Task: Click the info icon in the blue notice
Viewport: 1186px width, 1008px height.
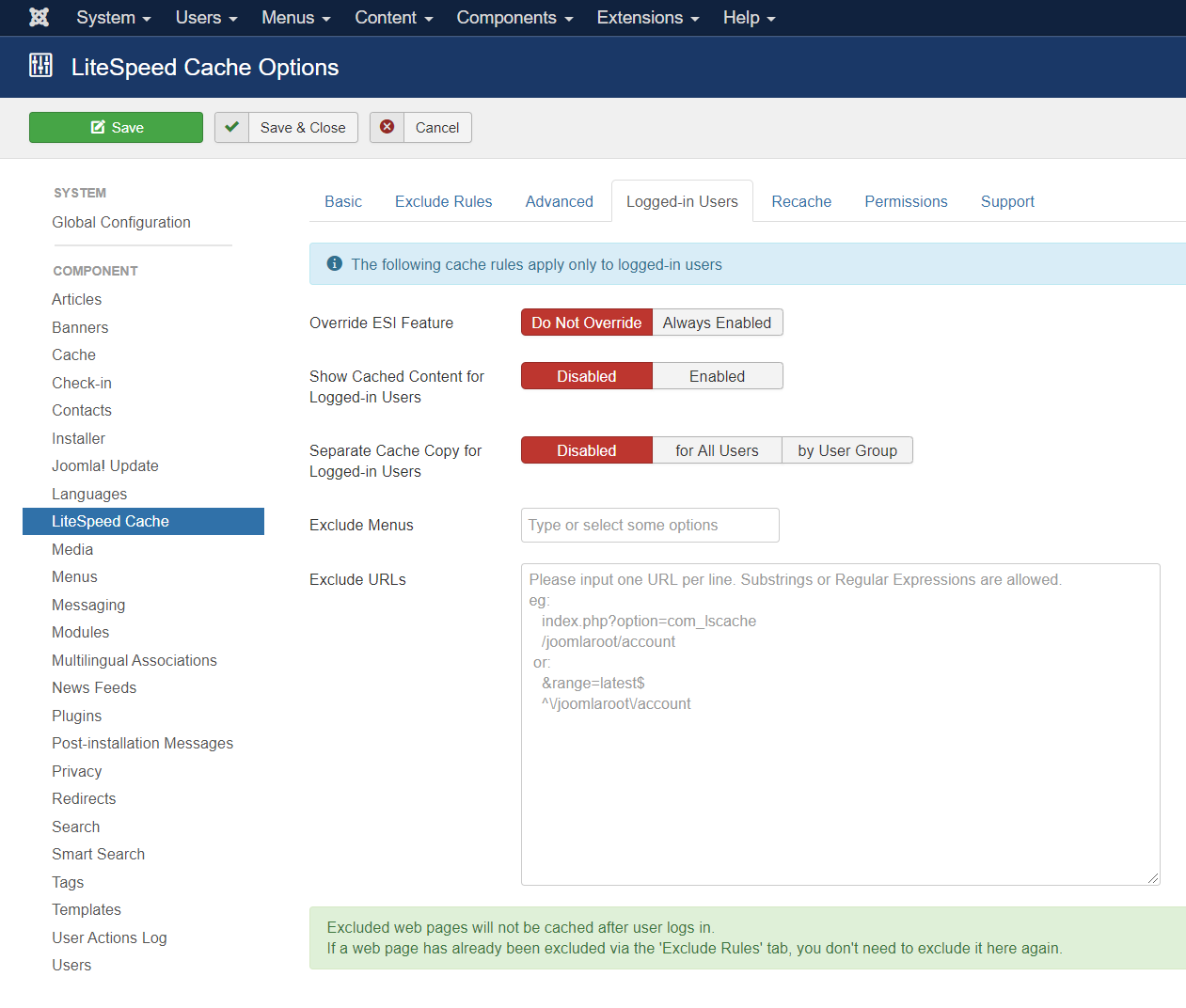Action: (334, 263)
